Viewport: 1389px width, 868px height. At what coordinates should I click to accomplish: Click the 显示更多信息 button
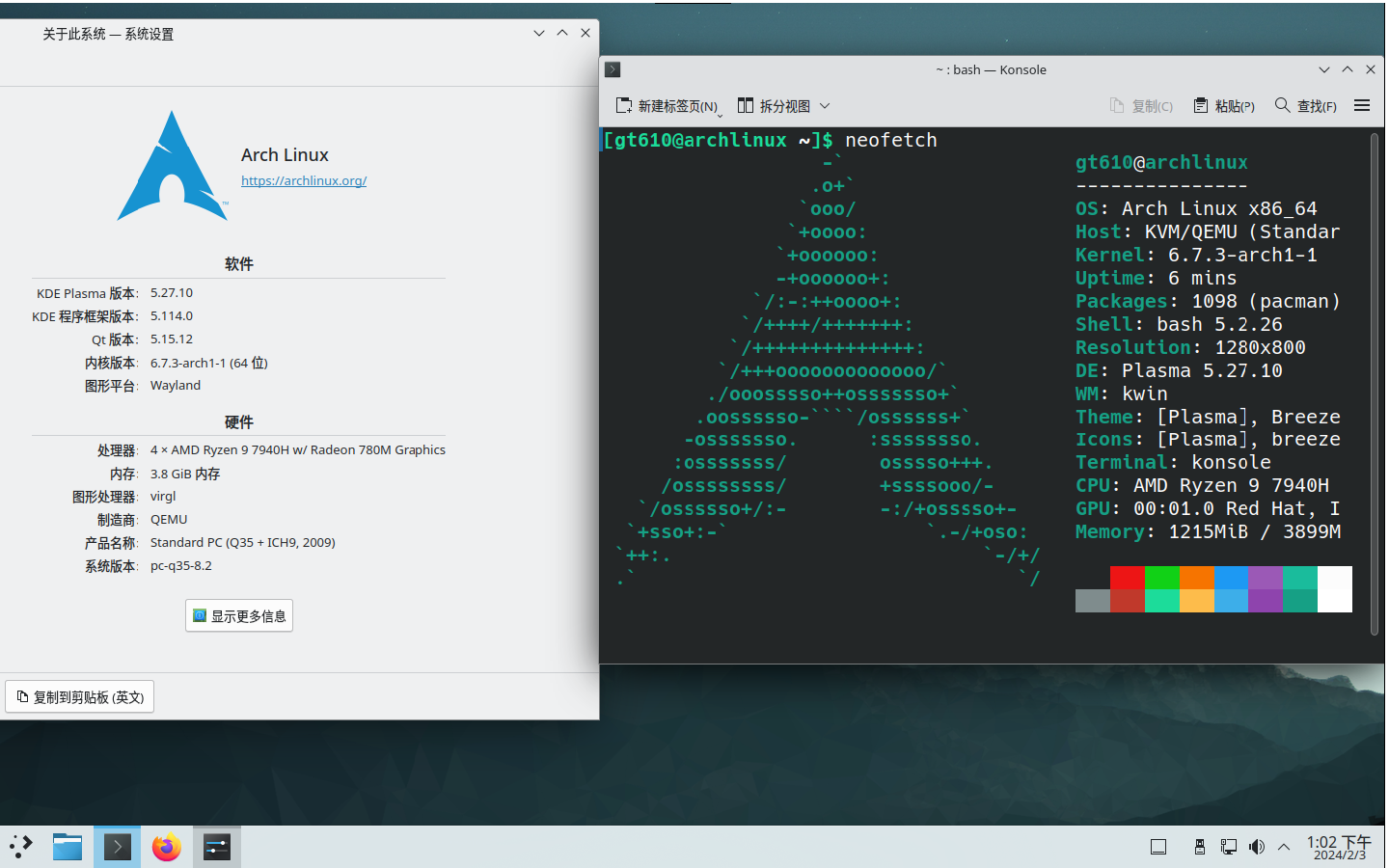pyautogui.click(x=239, y=615)
